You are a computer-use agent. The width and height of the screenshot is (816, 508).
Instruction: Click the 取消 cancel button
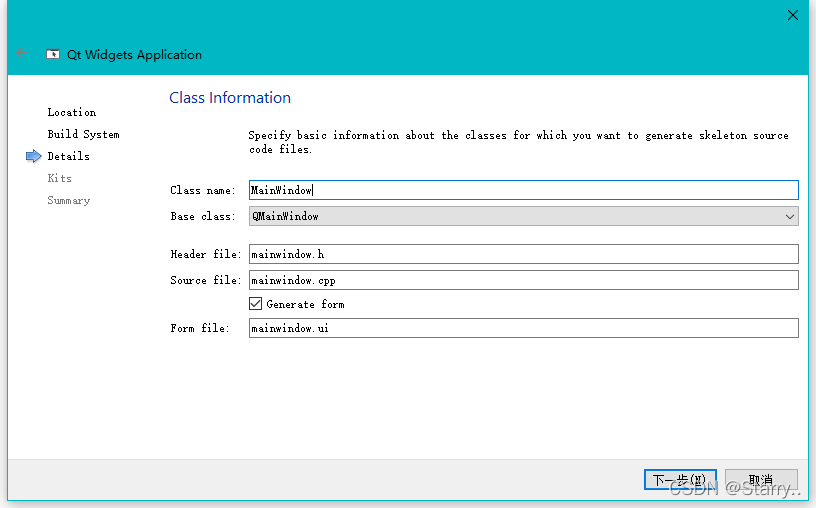coord(761,479)
